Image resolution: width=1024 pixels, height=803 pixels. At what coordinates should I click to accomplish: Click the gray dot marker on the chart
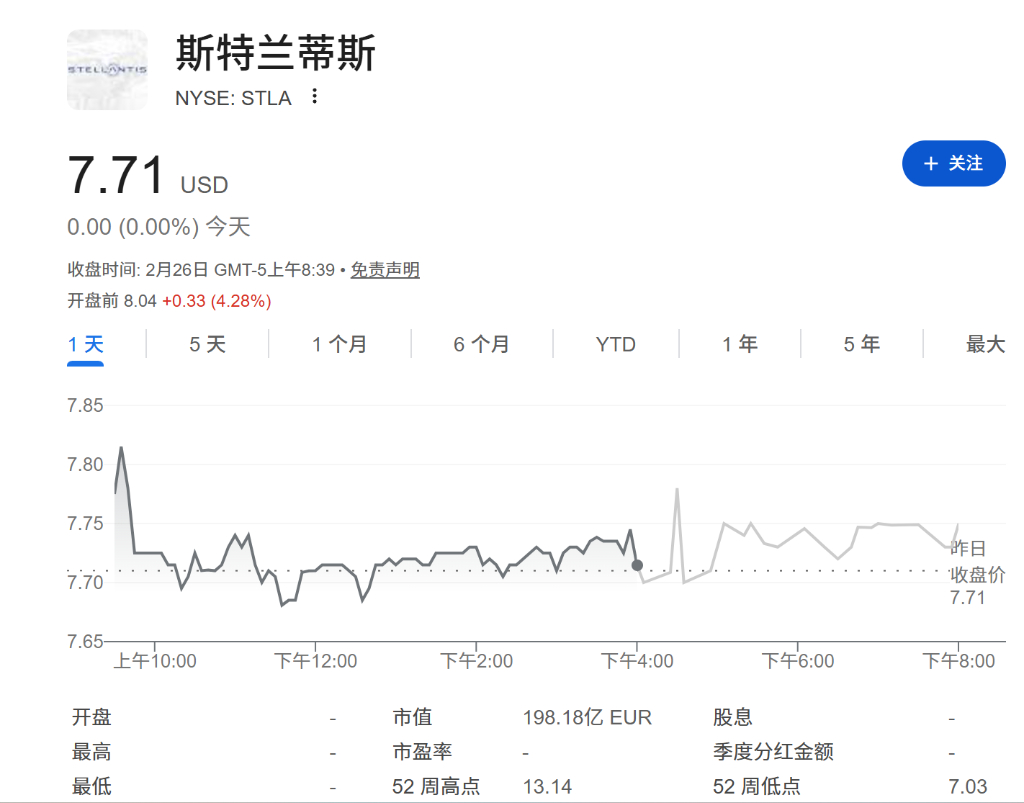(636, 565)
